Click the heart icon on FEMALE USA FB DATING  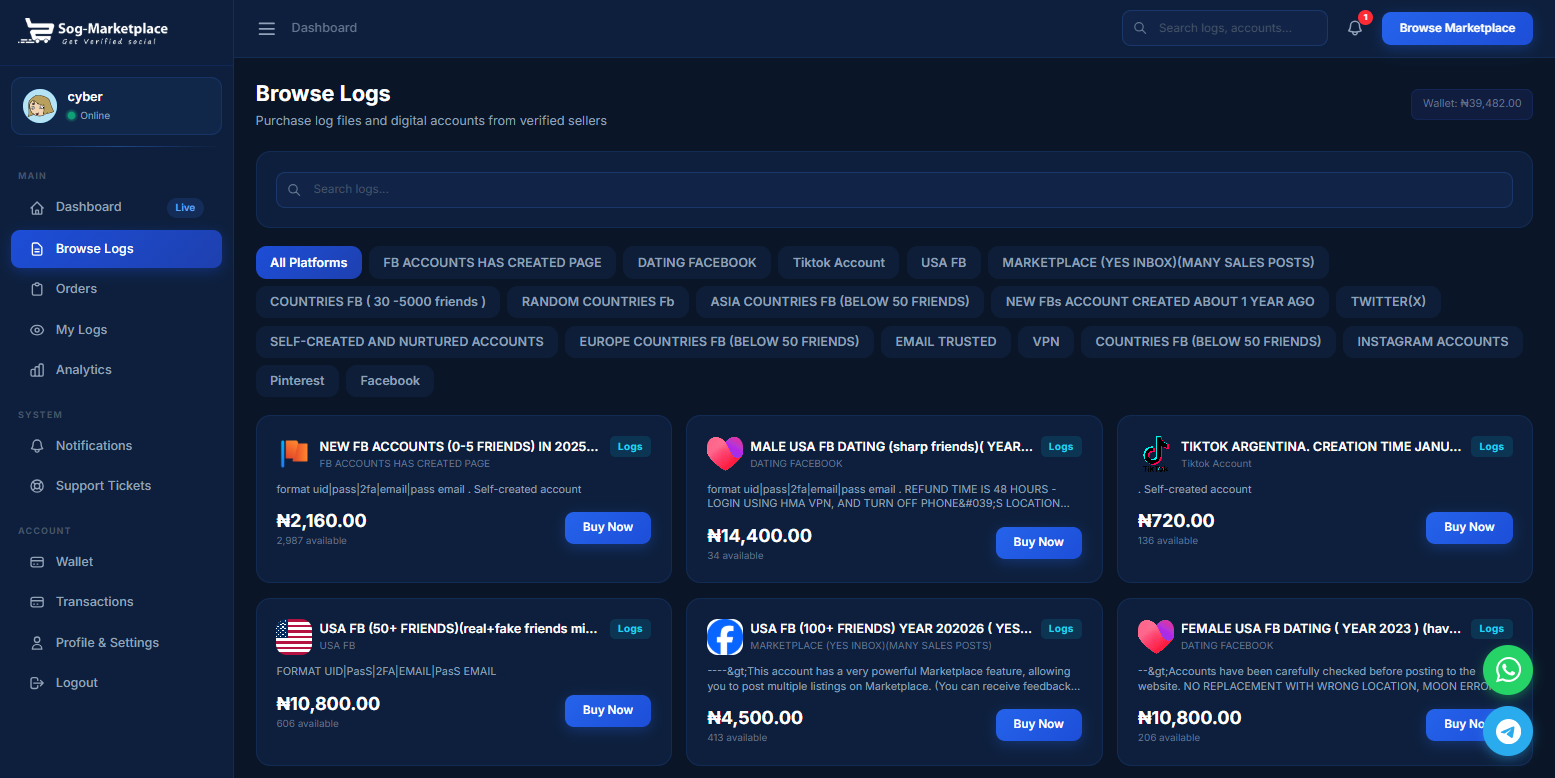click(x=1156, y=636)
